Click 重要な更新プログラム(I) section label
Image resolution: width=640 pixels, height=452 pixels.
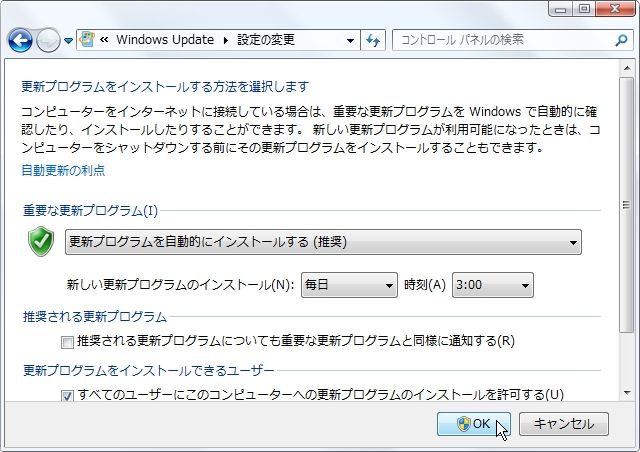tap(90, 211)
